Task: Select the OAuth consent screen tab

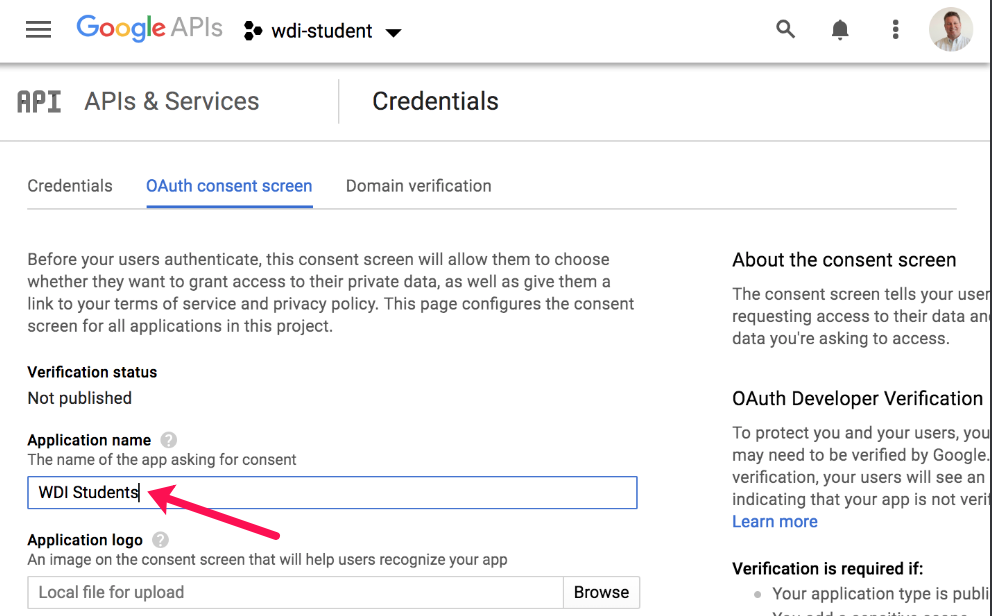Action: point(229,186)
